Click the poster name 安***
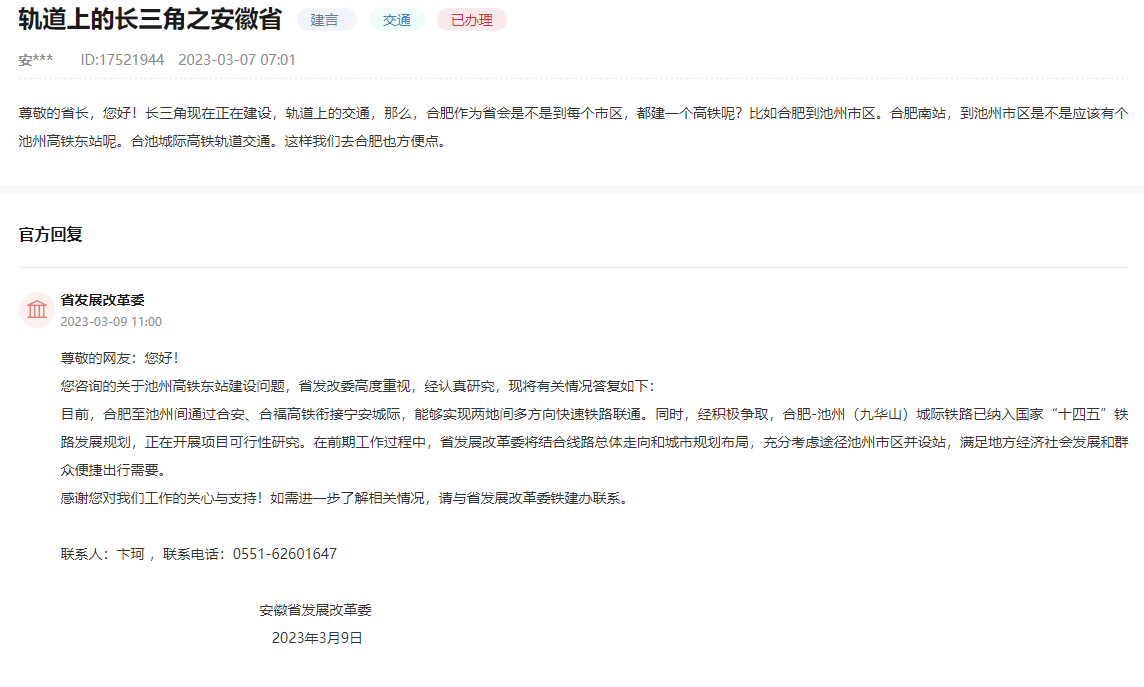1144x687 pixels. pos(36,60)
